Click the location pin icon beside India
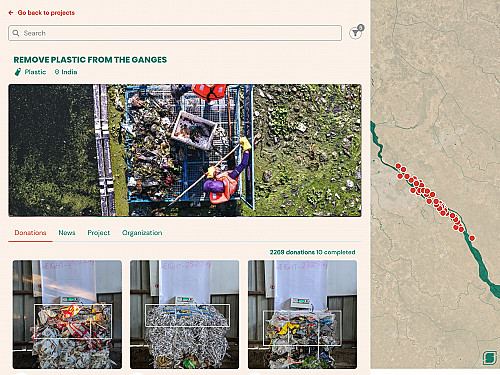This screenshot has height=375, width=500. (57, 72)
